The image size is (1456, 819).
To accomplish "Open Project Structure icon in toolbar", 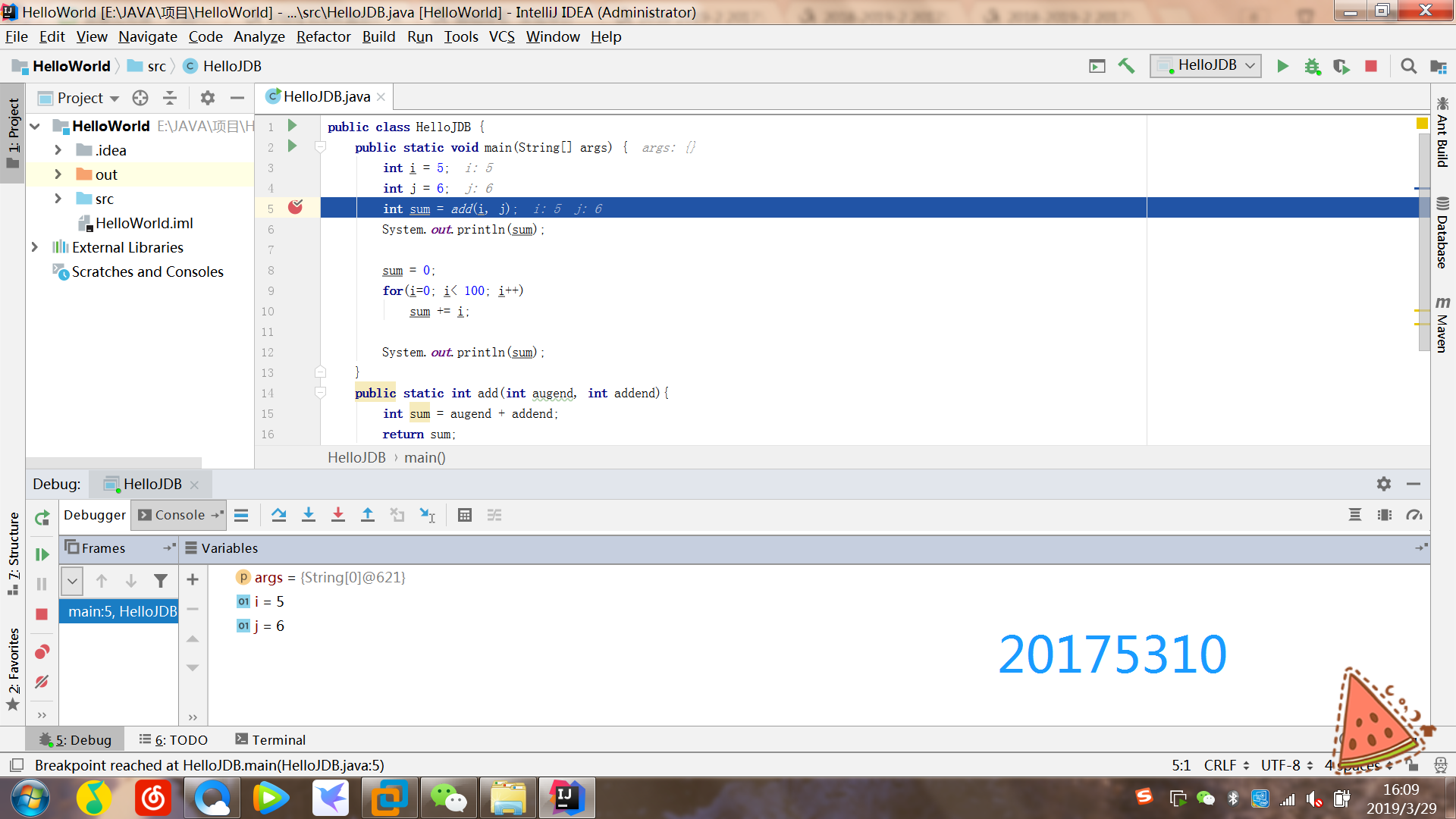I will pyautogui.click(x=1438, y=66).
